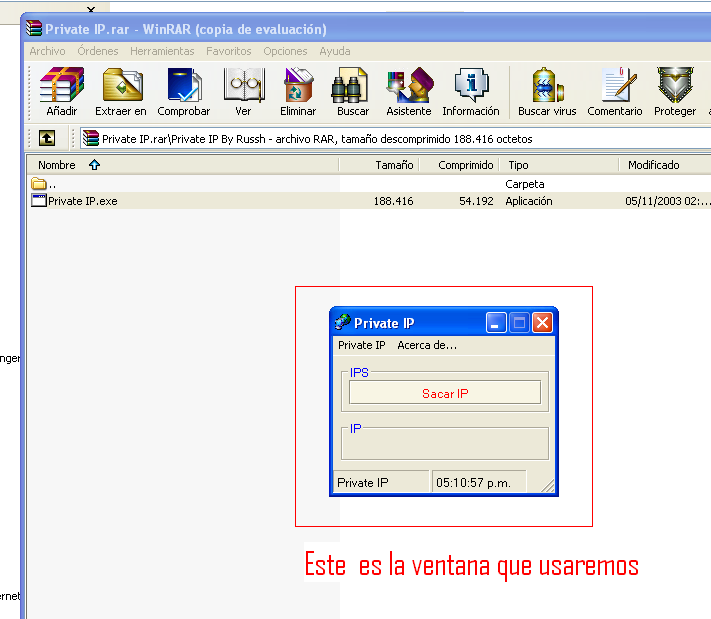Open the Acerca de... menu
Viewport: 711px width, 619px height.
[x=427, y=345]
